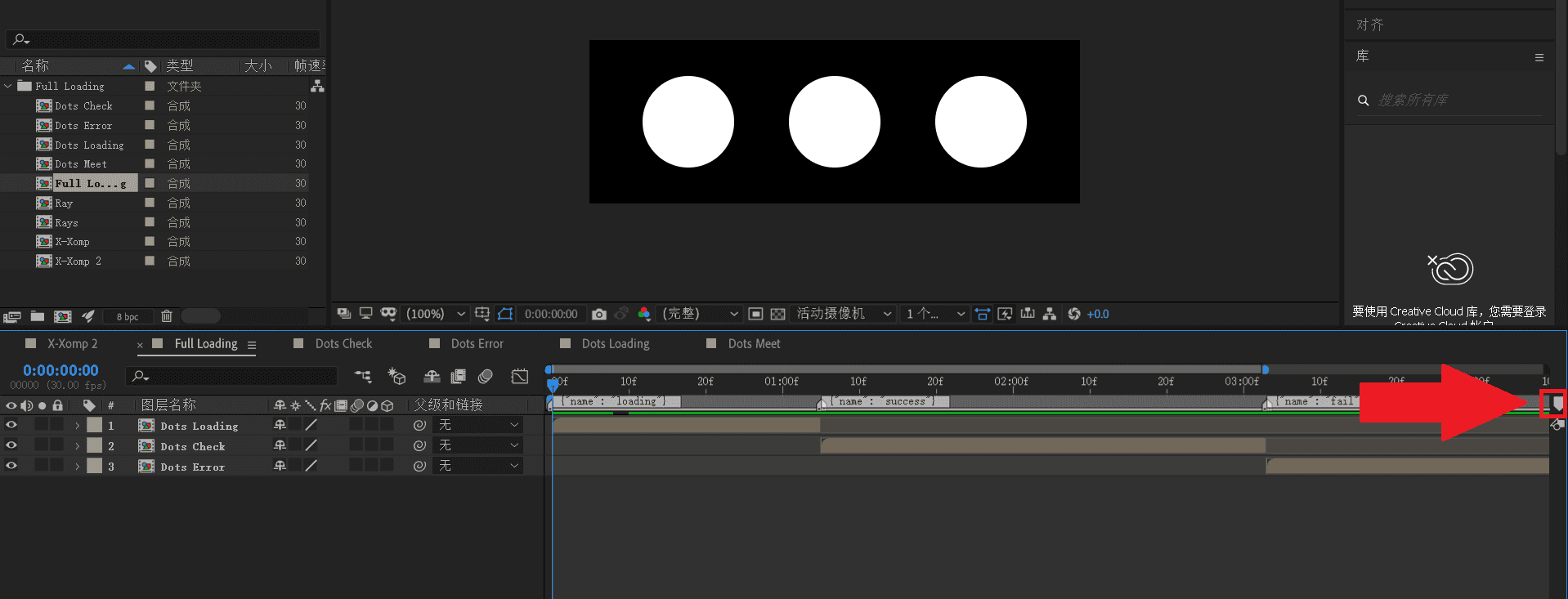This screenshot has width=1568, height=599.
Task: Enable motion blur icon in timeline toolbar
Action: pos(486,376)
